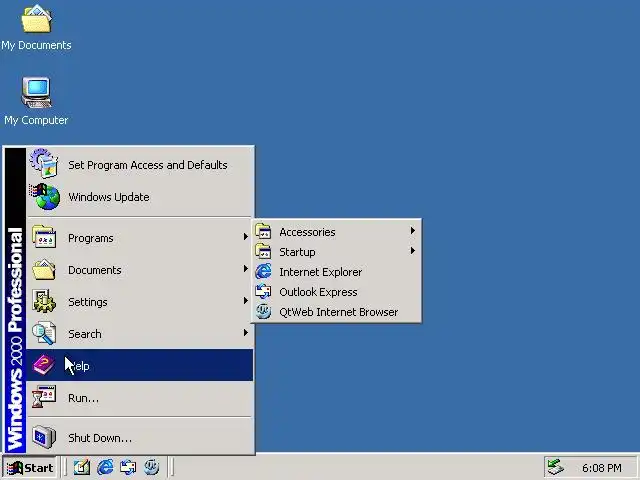Click the My Documents label text

coord(36,45)
